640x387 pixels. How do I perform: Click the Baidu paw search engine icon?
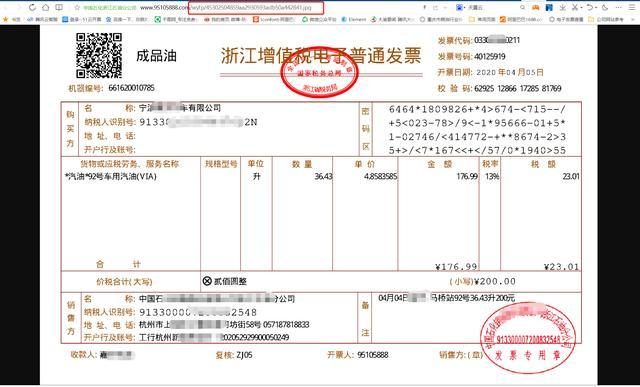click(x=459, y=7)
